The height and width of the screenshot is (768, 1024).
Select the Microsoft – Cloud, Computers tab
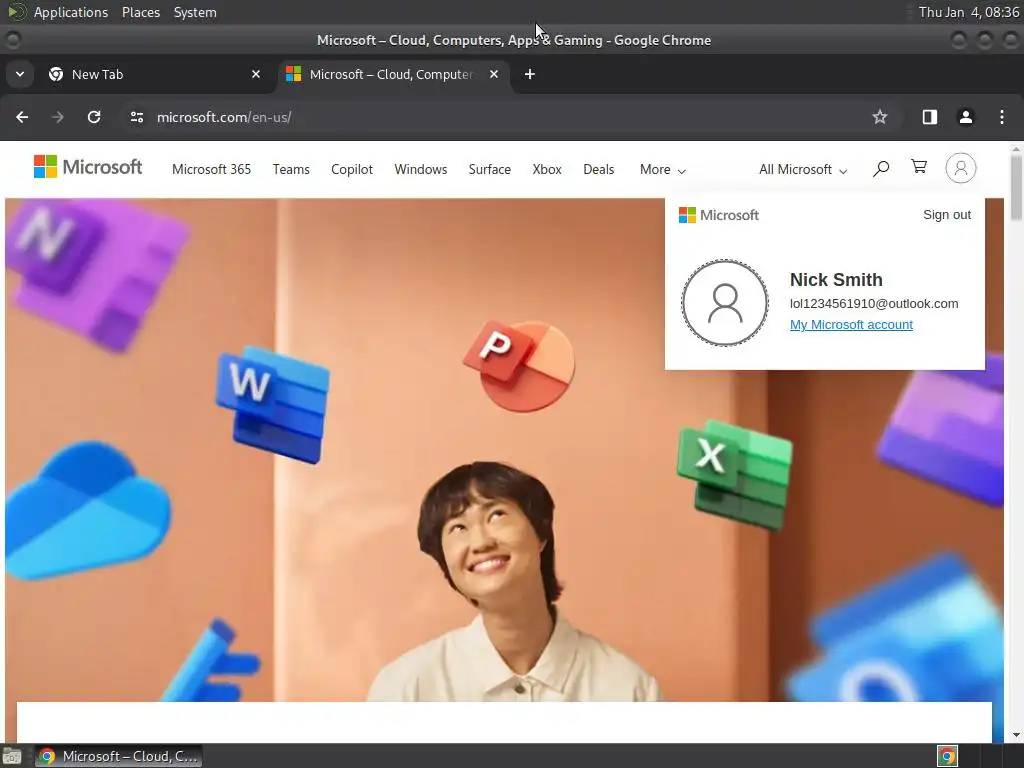393,74
